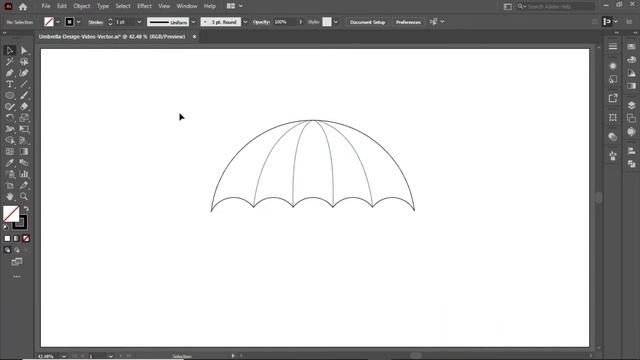640x360 pixels.
Task: Set paint mode to Color
Action: [7, 238]
